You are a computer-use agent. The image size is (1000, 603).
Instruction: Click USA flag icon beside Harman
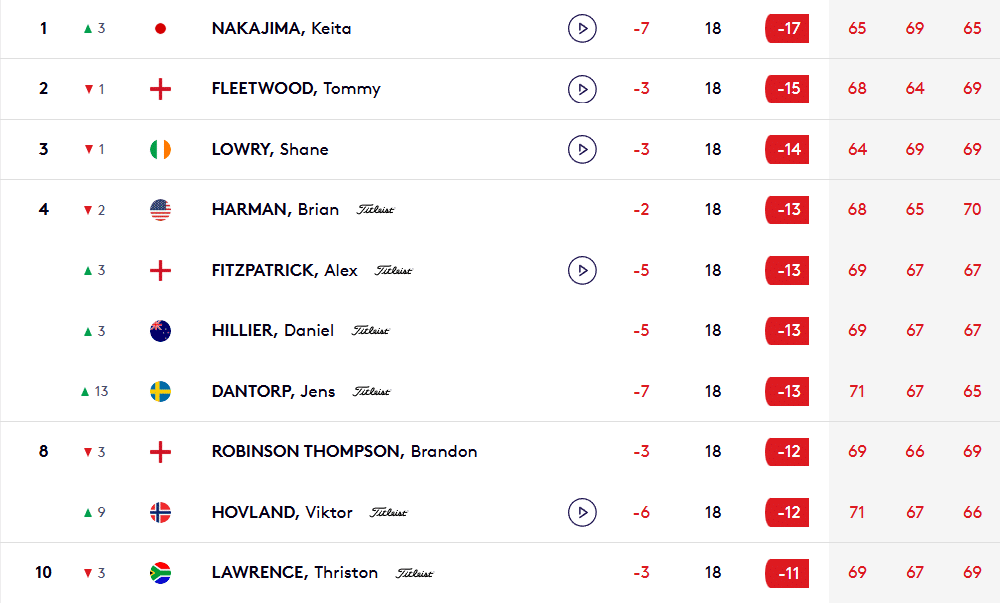pos(160,210)
